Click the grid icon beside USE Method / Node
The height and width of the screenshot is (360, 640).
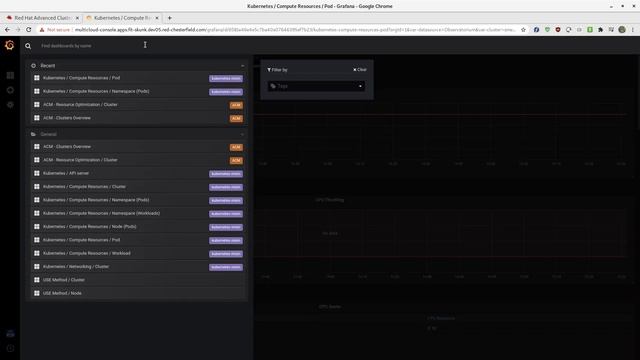point(37,293)
